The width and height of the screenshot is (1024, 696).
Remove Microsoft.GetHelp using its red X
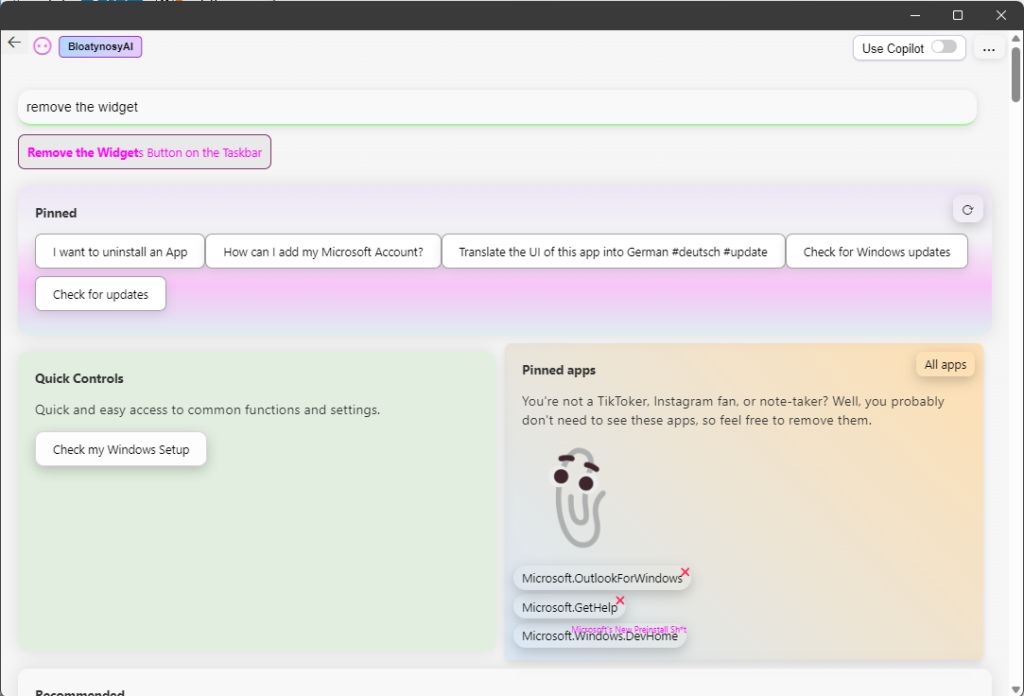[x=620, y=601]
